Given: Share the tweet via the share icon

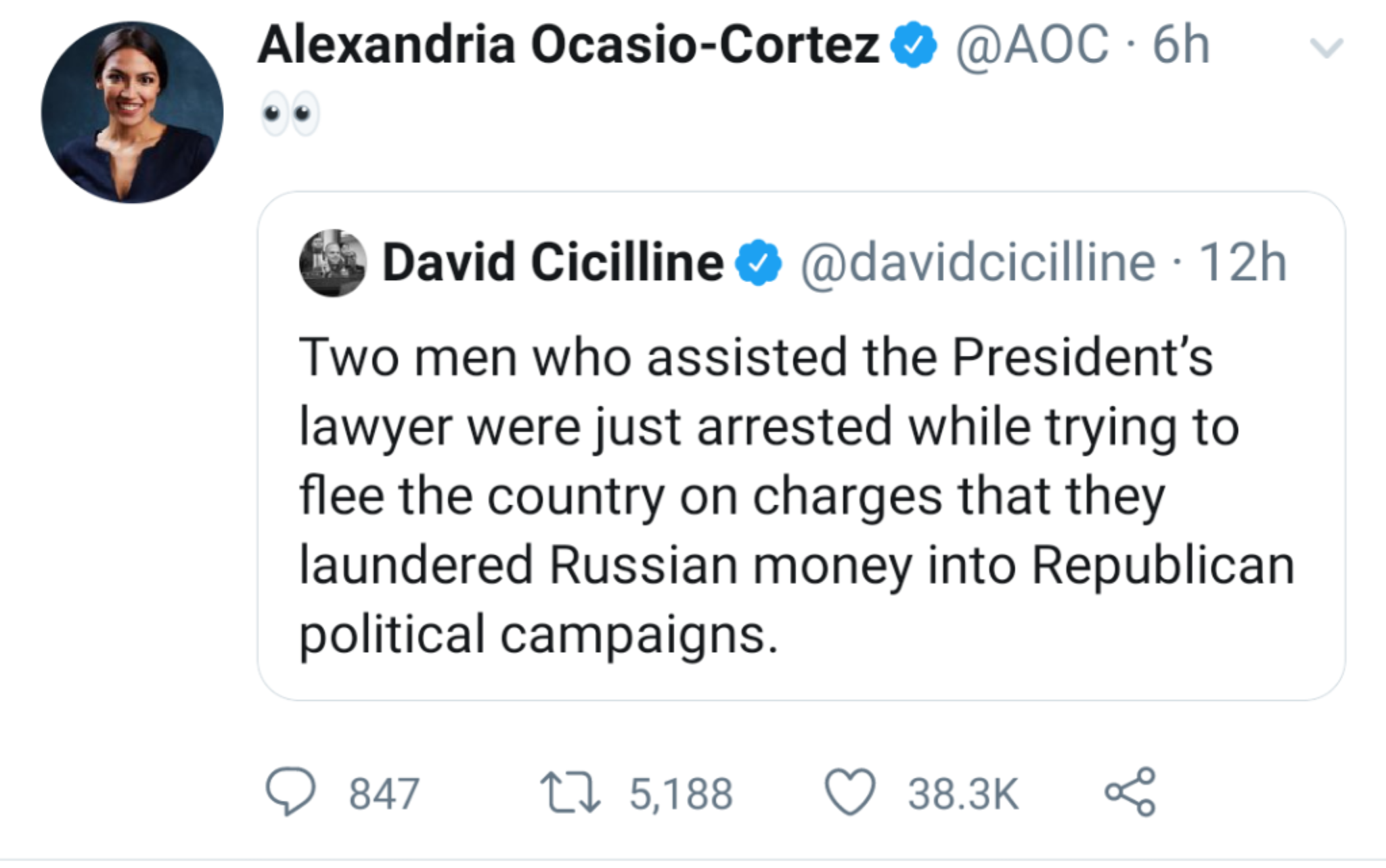Looking at the screenshot, I should [x=1130, y=791].
